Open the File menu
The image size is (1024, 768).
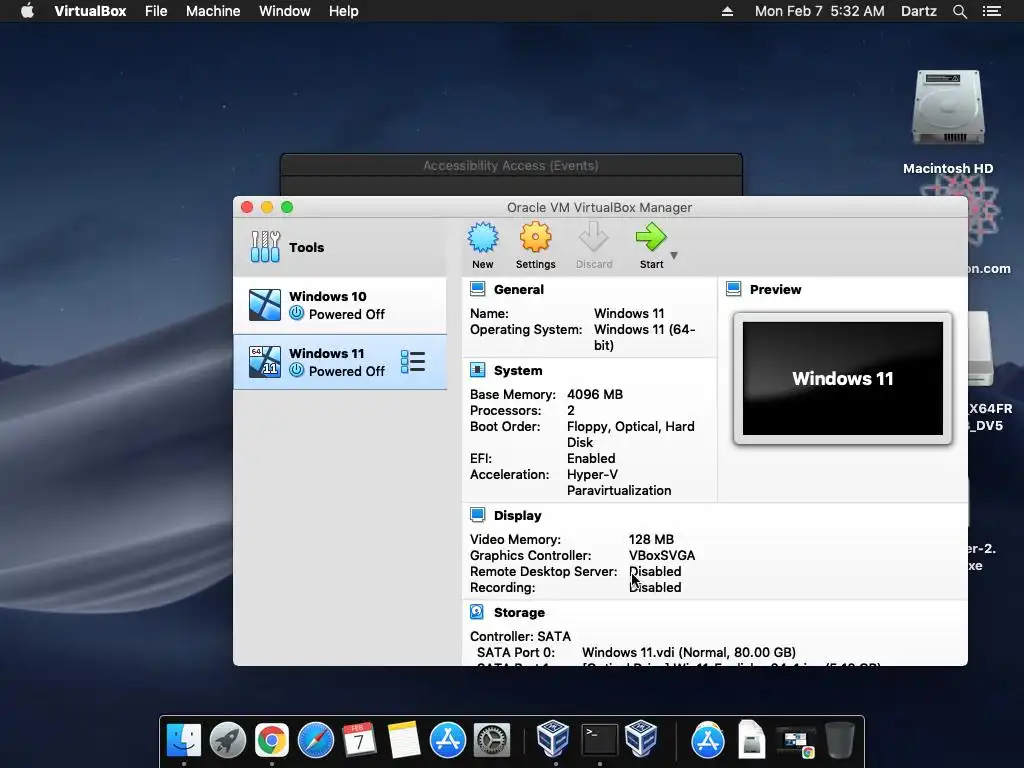[x=156, y=11]
